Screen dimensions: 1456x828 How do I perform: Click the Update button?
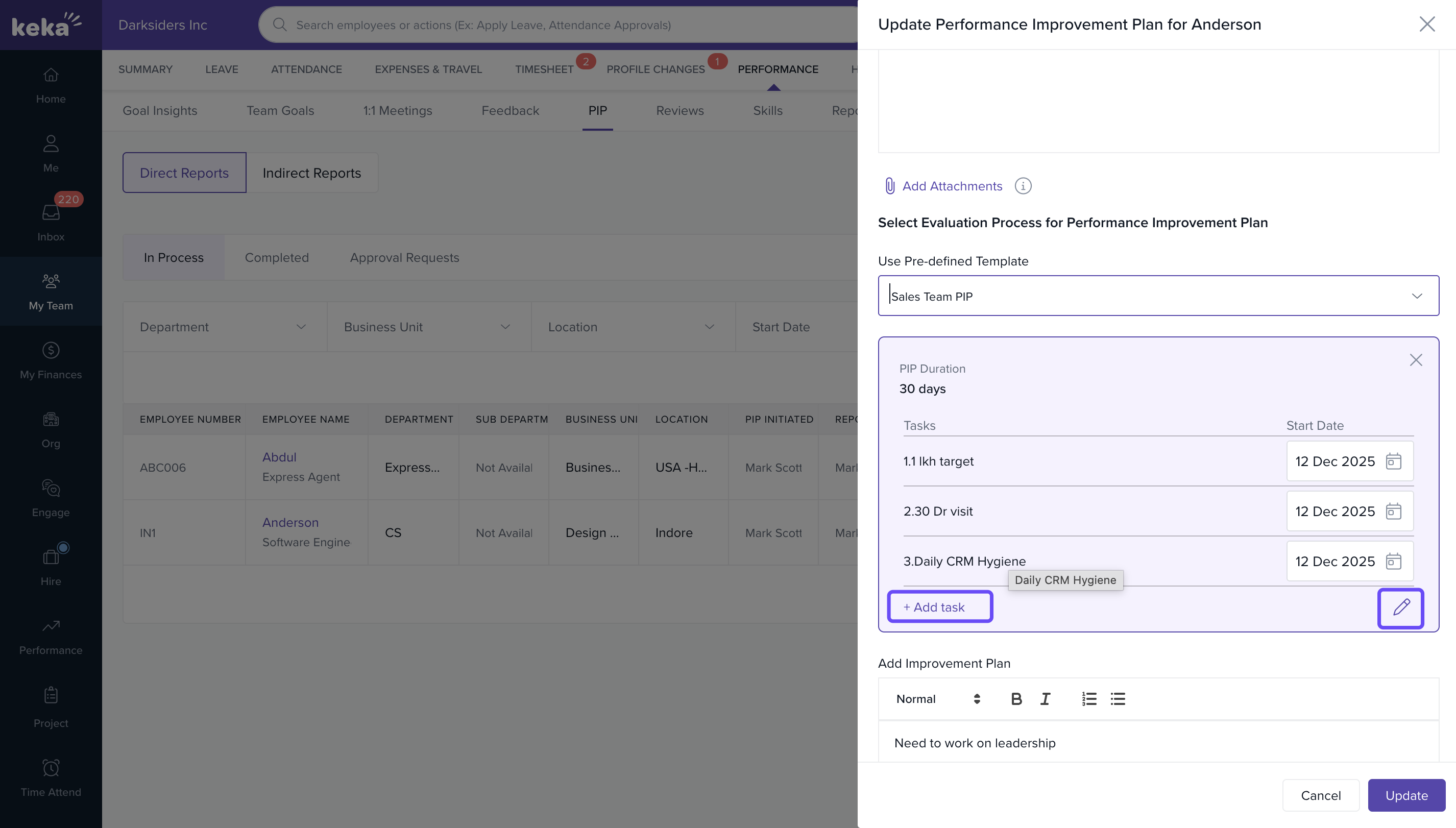coord(1406,796)
